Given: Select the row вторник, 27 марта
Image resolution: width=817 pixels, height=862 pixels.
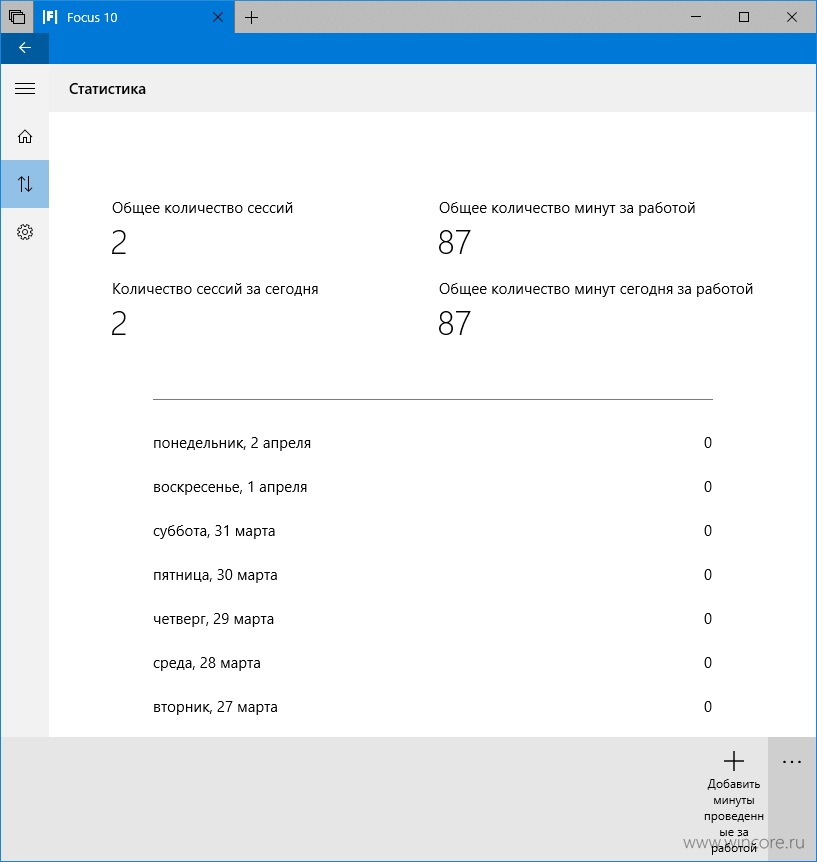Looking at the screenshot, I should tap(433, 707).
